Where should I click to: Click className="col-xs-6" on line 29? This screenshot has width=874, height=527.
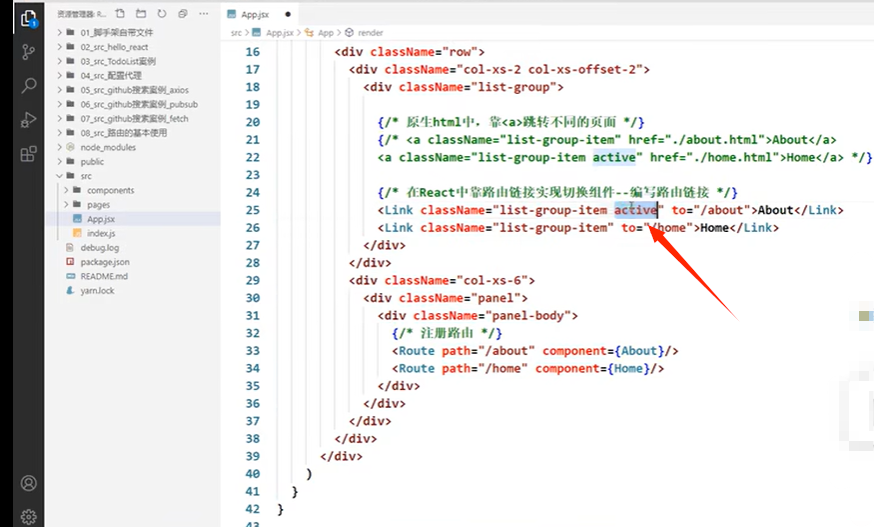[456, 281]
